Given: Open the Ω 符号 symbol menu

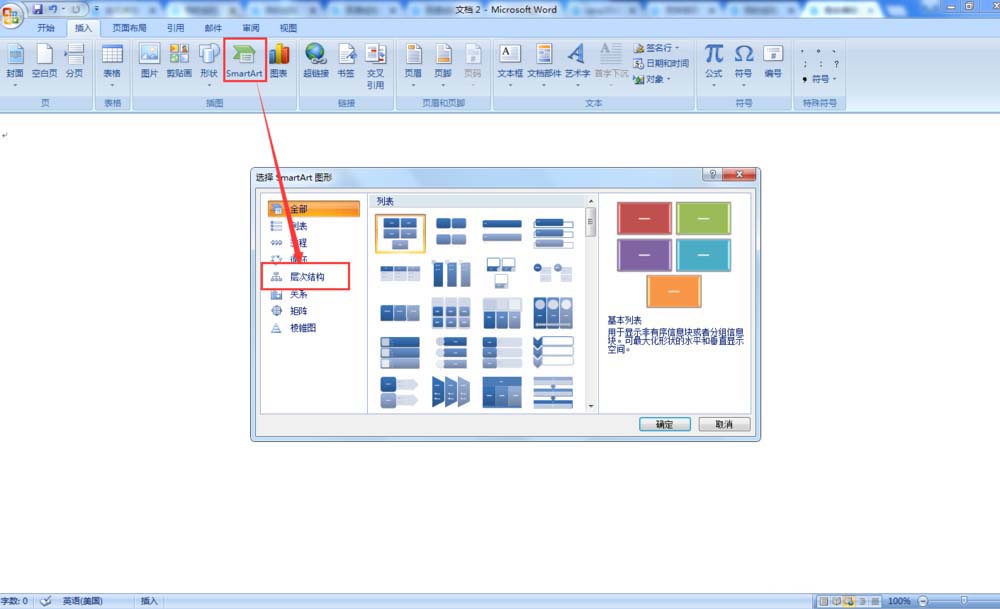Looking at the screenshot, I should (x=744, y=63).
